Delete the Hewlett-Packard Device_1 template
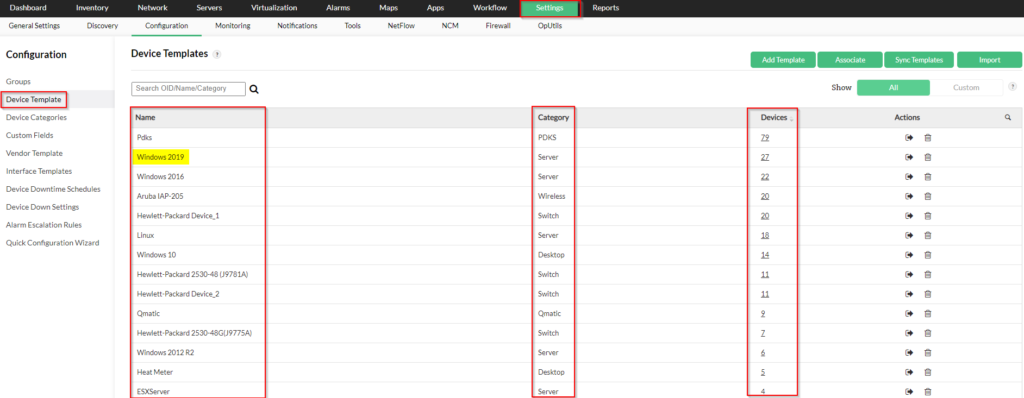 (927, 216)
